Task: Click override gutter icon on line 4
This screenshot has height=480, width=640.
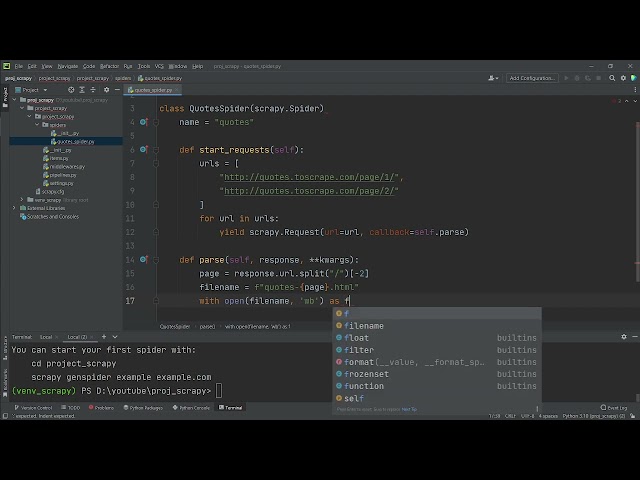Action: click(x=143, y=122)
